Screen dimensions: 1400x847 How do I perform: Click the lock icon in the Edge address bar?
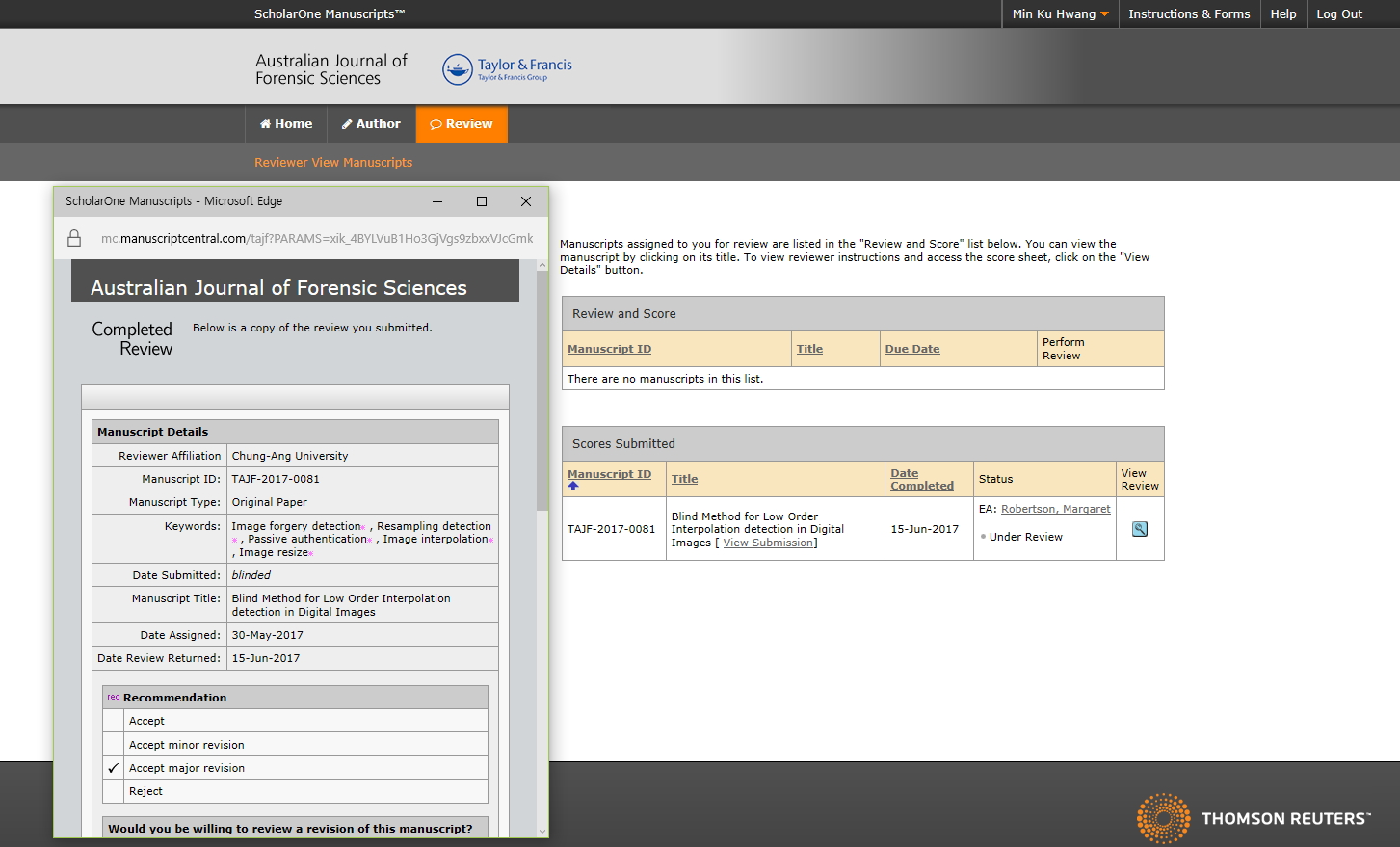coord(74,238)
